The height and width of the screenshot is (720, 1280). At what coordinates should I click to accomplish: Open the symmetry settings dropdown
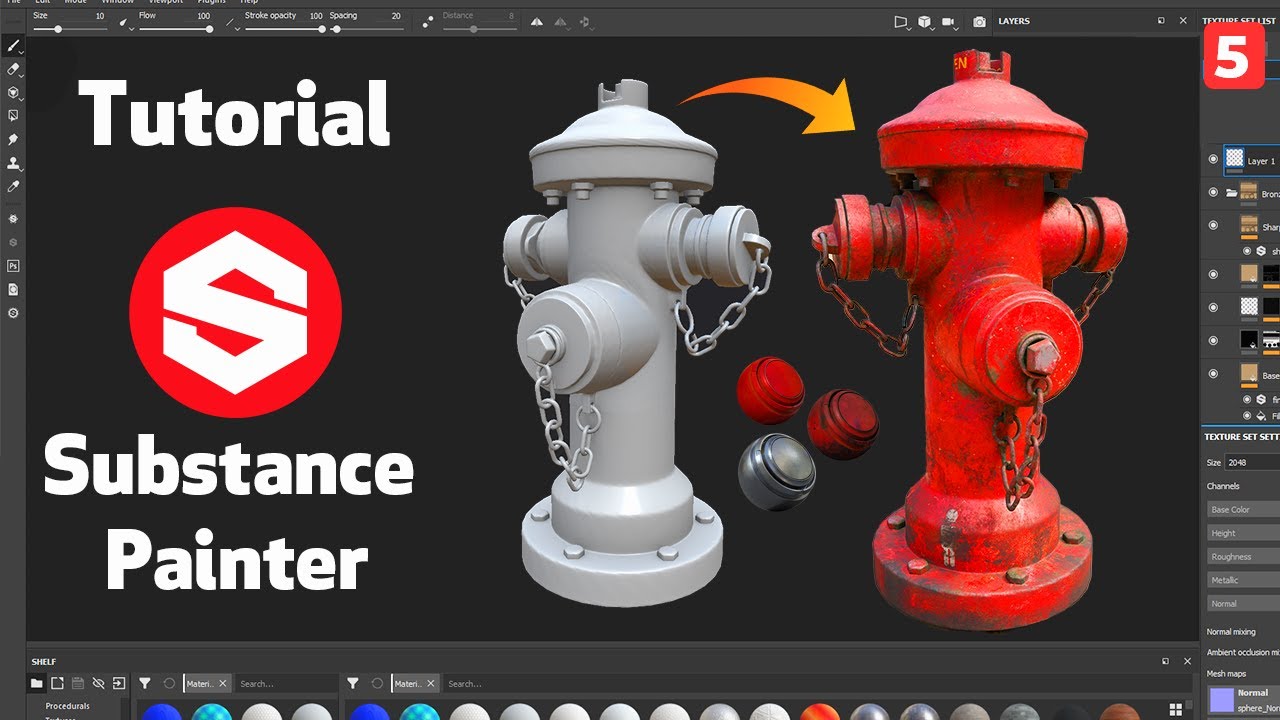pos(562,22)
